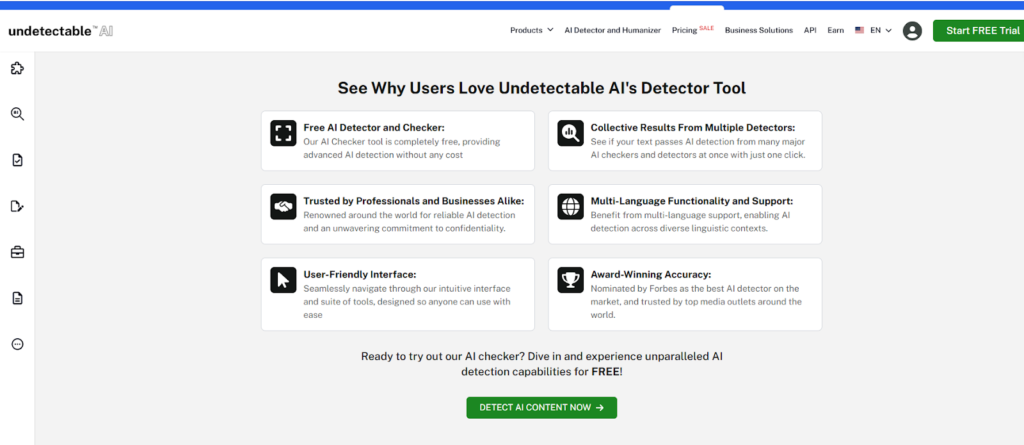
Task: Click the document checkmark sidebar icon
Action: (x=17, y=160)
